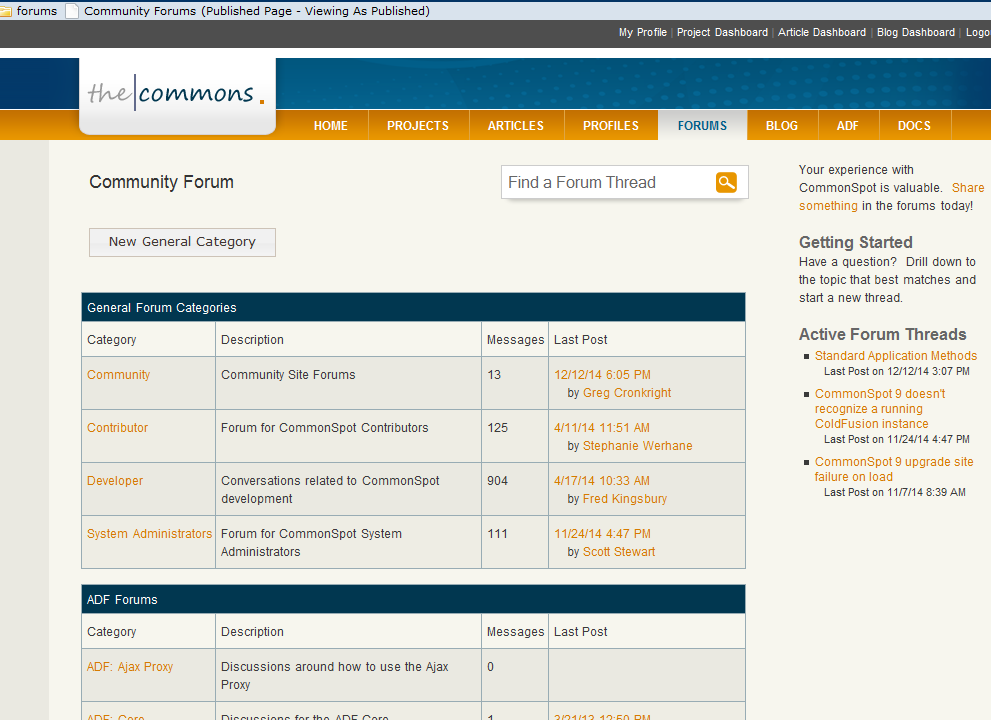Click Forum for CommonSpot System Administrators description

[x=311, y=543]
